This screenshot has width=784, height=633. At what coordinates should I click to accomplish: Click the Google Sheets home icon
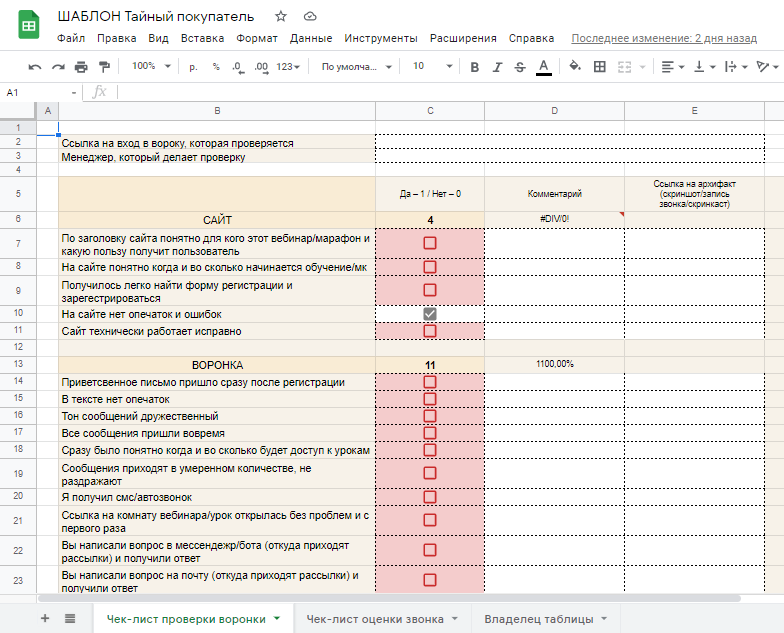tap(29, 24)
